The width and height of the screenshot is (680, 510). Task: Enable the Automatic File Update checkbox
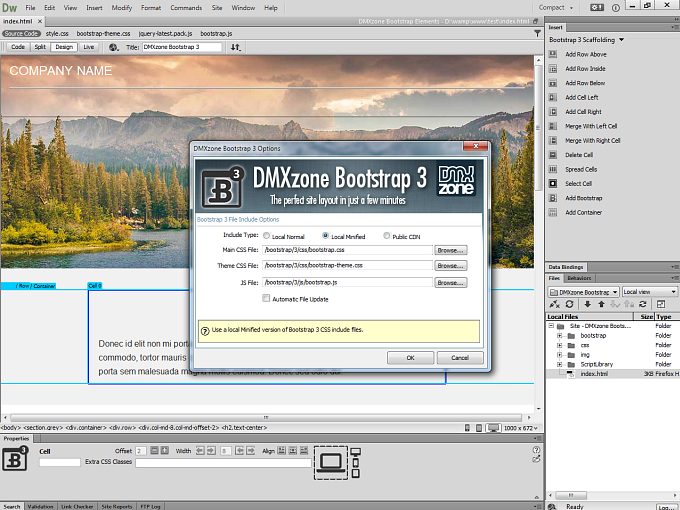[x=266, y=298]
